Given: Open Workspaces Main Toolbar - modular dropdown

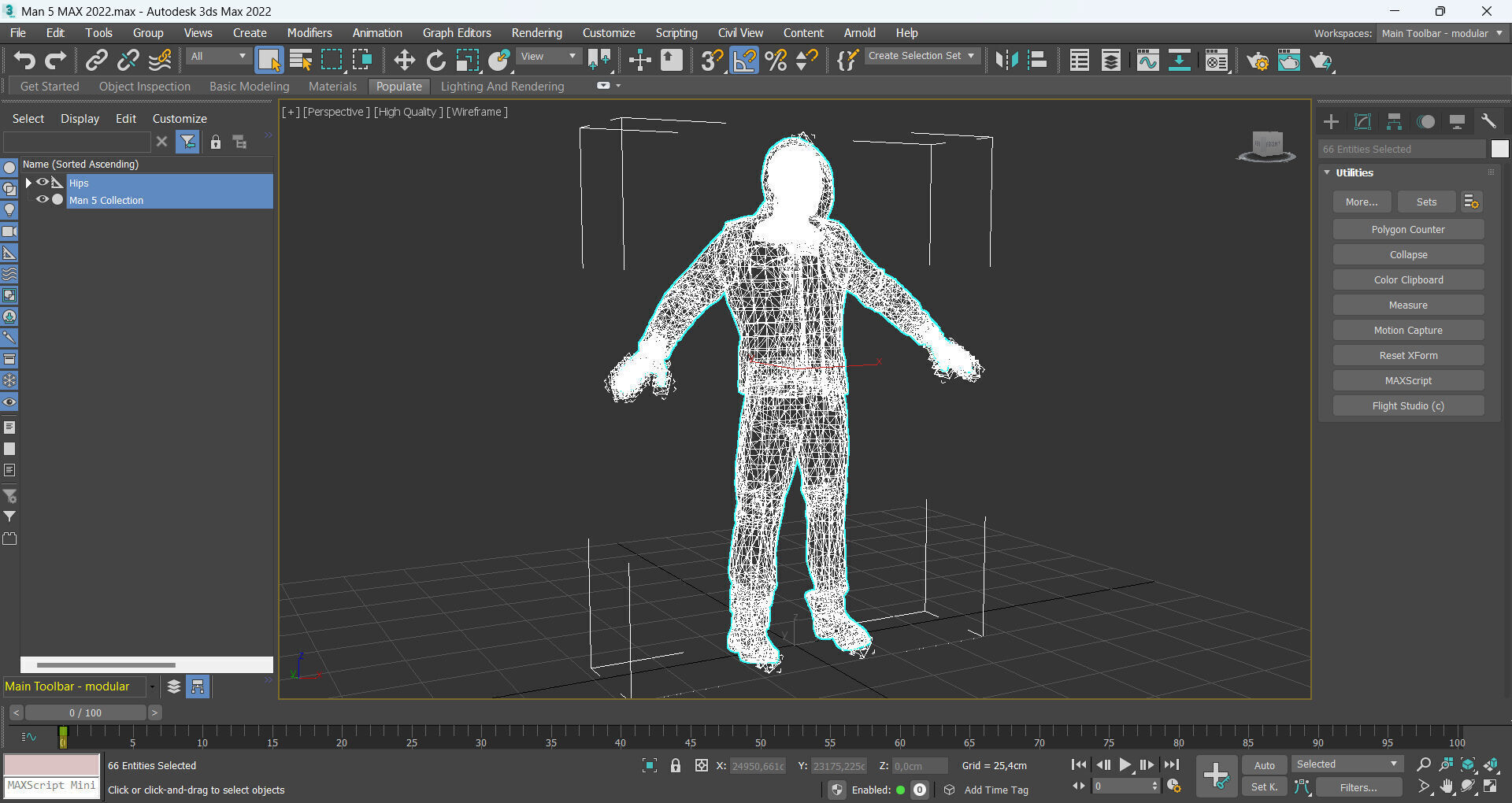Looking at the screenshot, I should [1442, 33].
